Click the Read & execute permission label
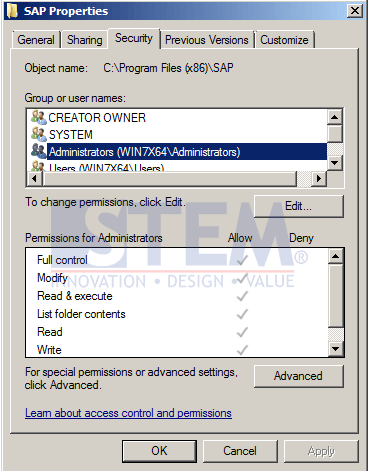The image size is (370, 471). coord(75,296)
